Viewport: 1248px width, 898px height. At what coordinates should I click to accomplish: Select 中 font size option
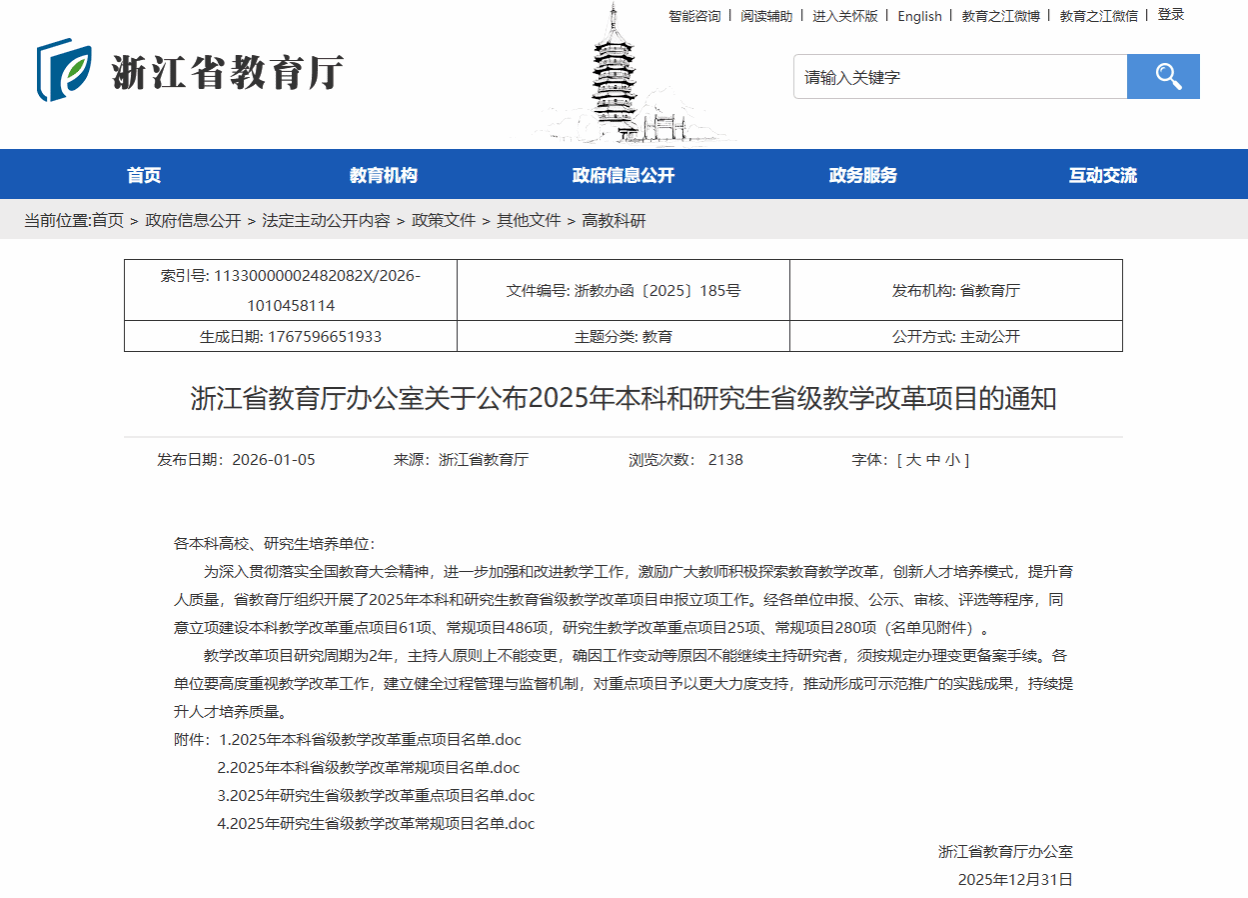[933, 460]
